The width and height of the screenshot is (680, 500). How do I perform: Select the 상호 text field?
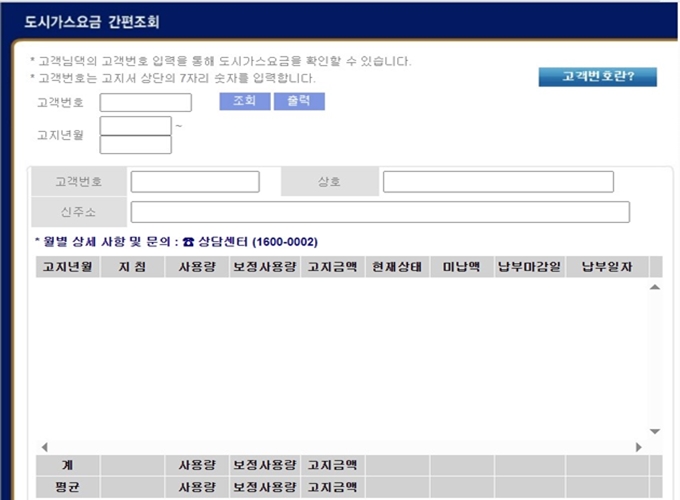[x=498, y=182]
